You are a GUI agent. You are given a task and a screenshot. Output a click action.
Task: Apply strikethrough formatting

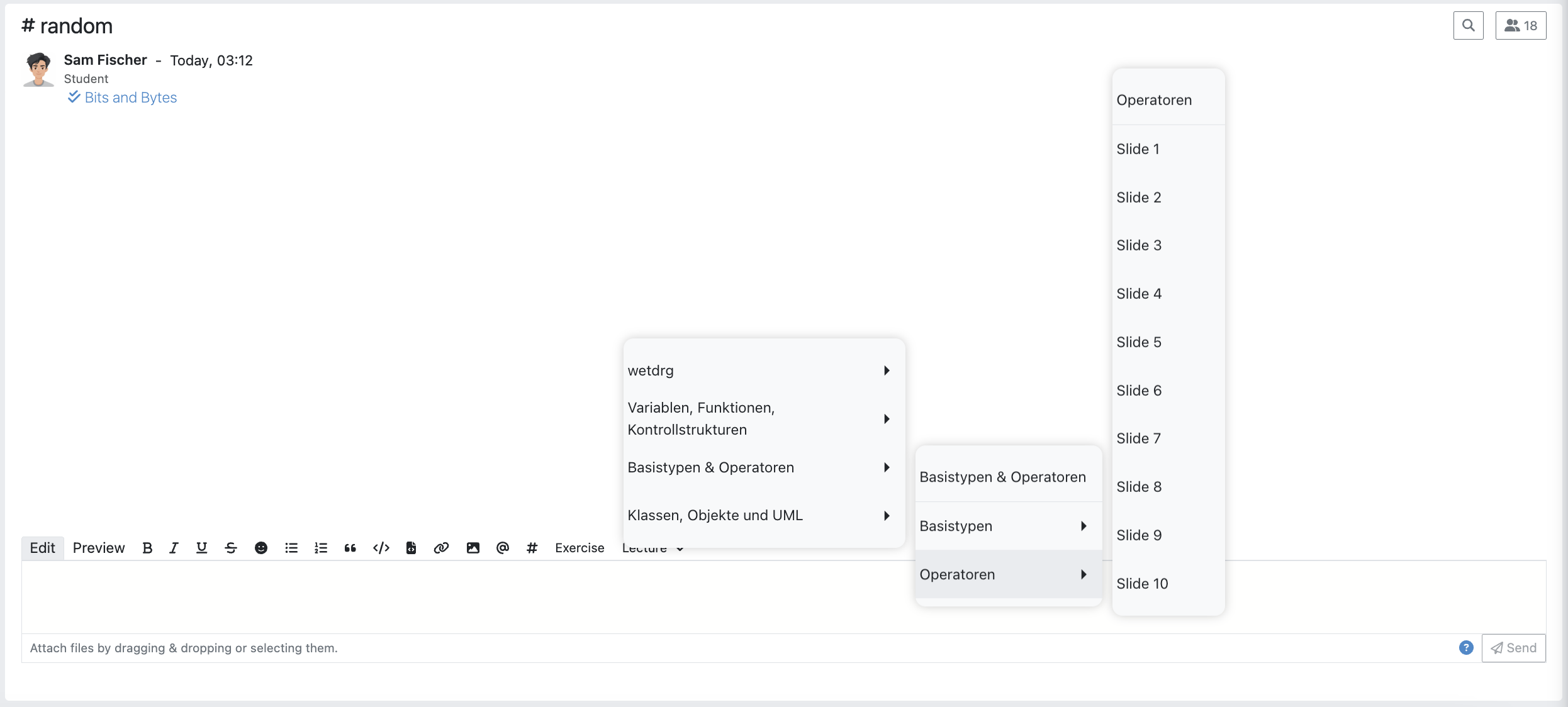pos(230,548)
